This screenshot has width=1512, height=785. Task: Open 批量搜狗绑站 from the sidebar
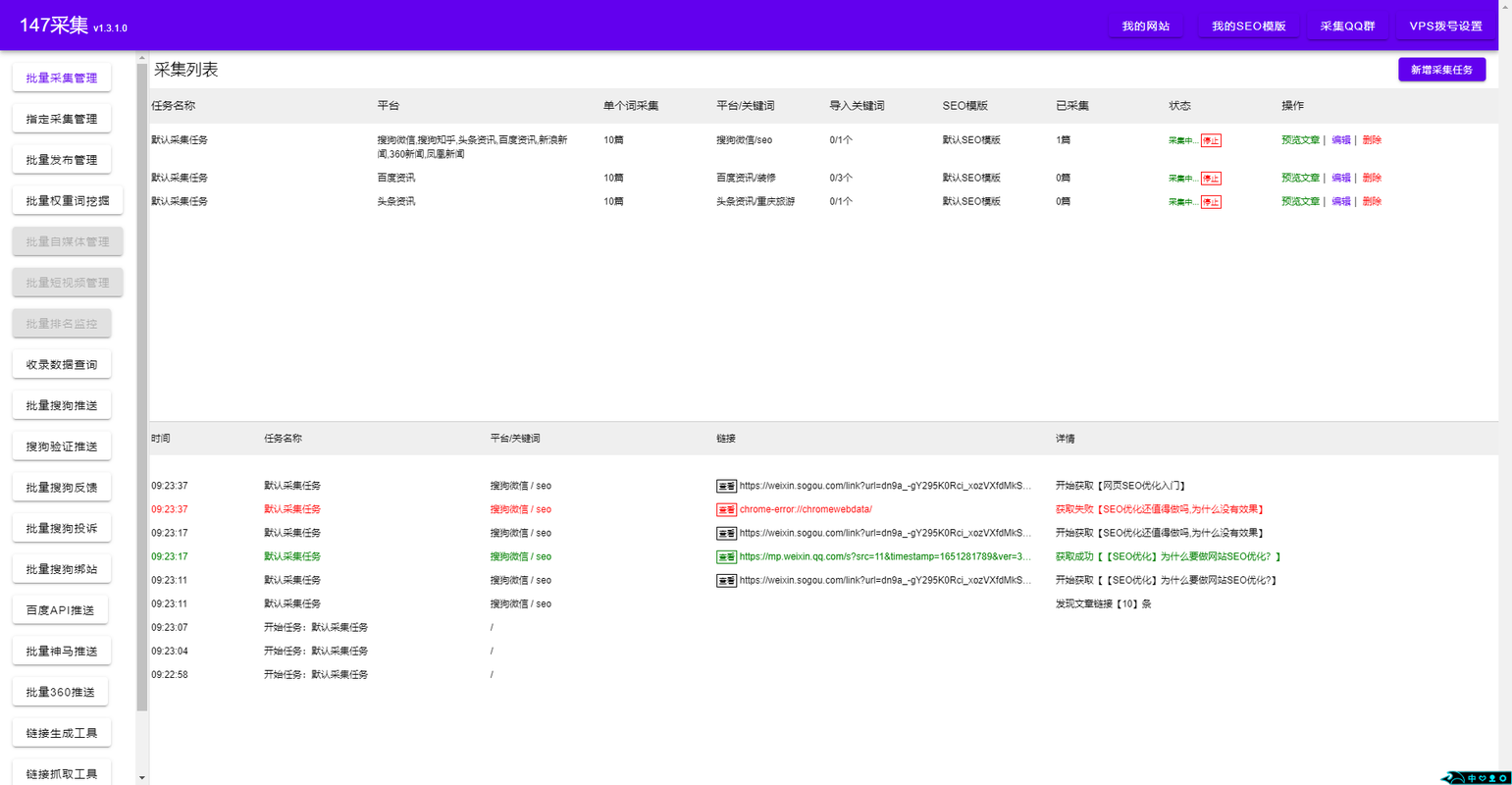[62, 569]
